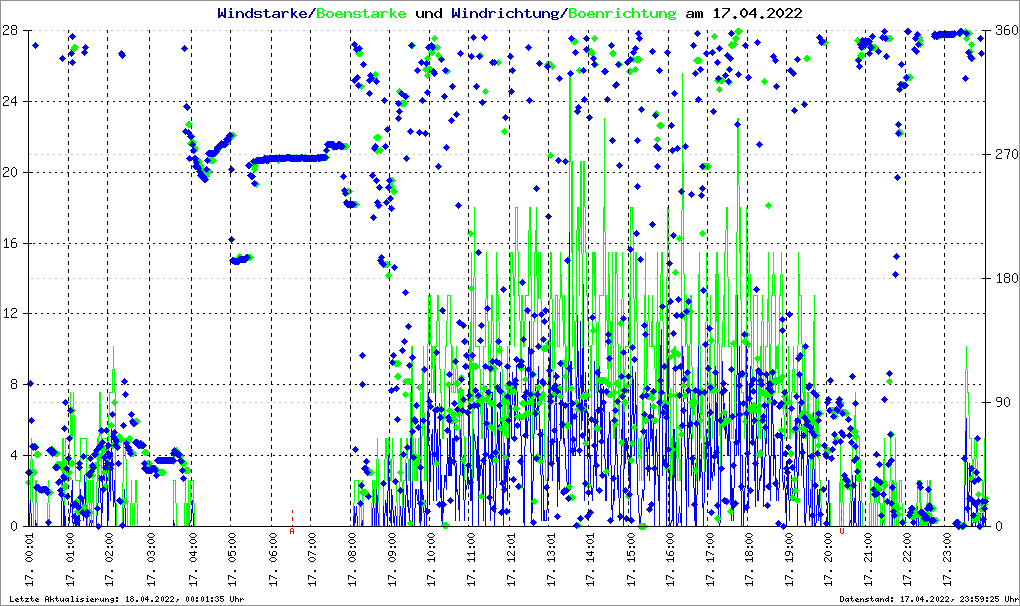Select left axis value 20

9,172
